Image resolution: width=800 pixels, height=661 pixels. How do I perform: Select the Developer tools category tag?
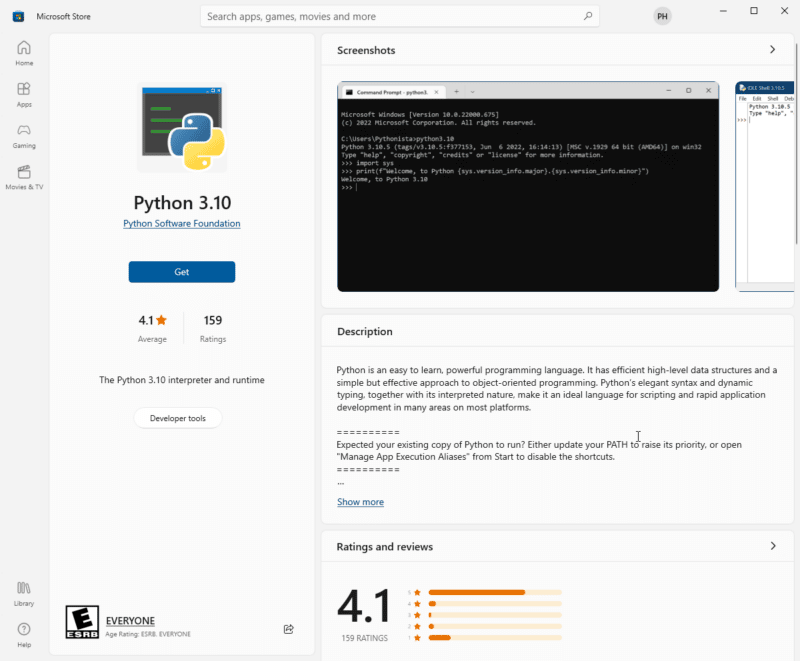tap(178, 418)
